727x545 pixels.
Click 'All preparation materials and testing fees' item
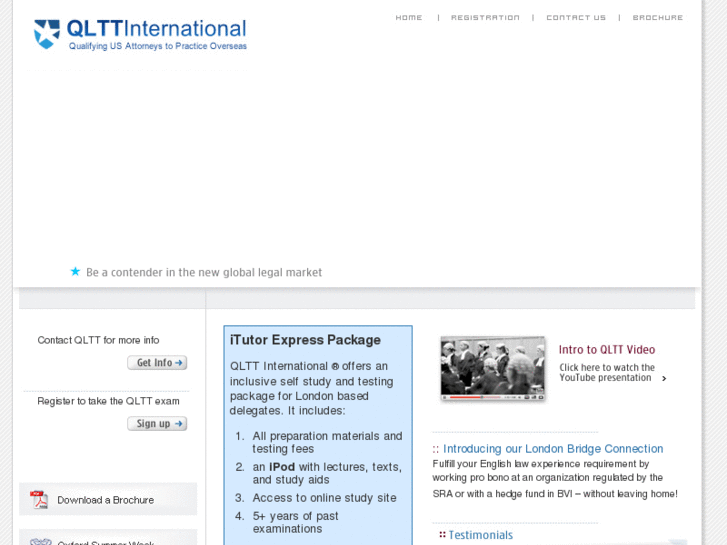pos(327,442)
